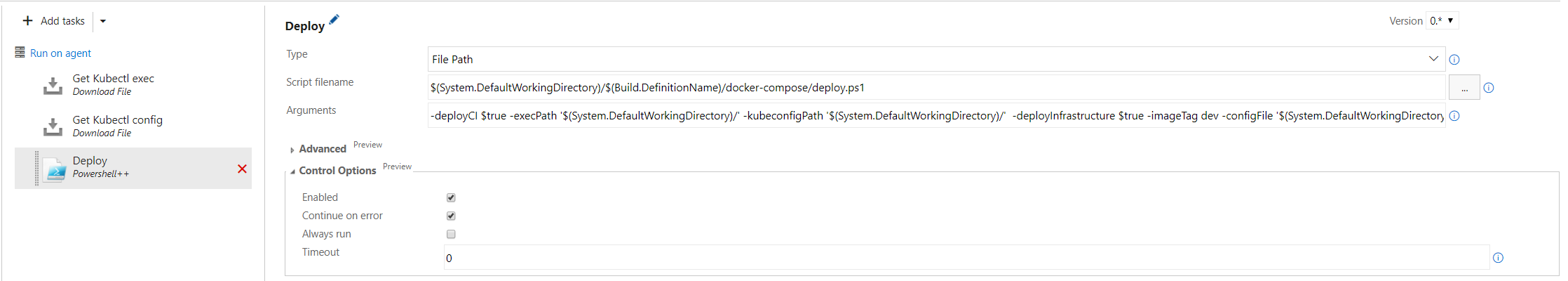The width and height of the screenshot is (1568, 281).
Task: Enable the Always run checkbox
Action: [x=451, y=234]
